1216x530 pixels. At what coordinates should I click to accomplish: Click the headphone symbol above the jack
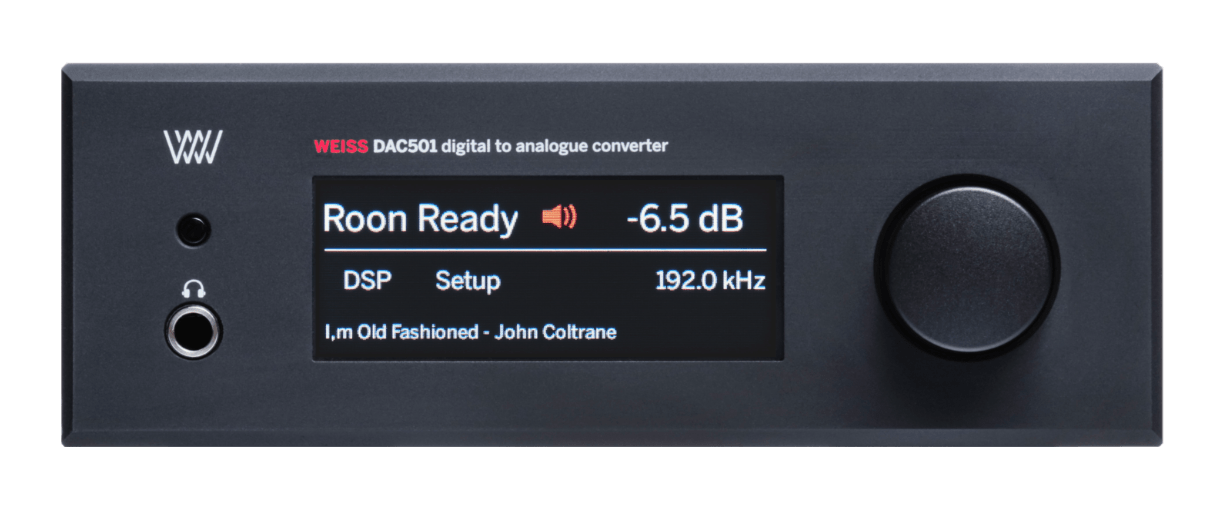(194, 290)
